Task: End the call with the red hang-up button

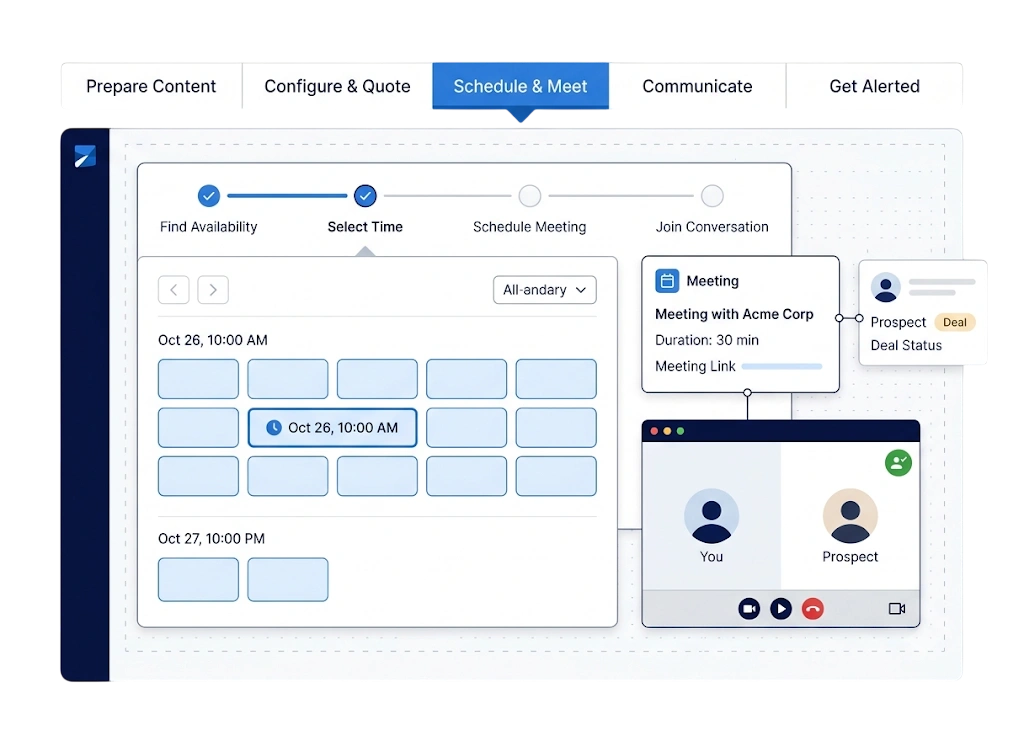Action: click(812, 608)
